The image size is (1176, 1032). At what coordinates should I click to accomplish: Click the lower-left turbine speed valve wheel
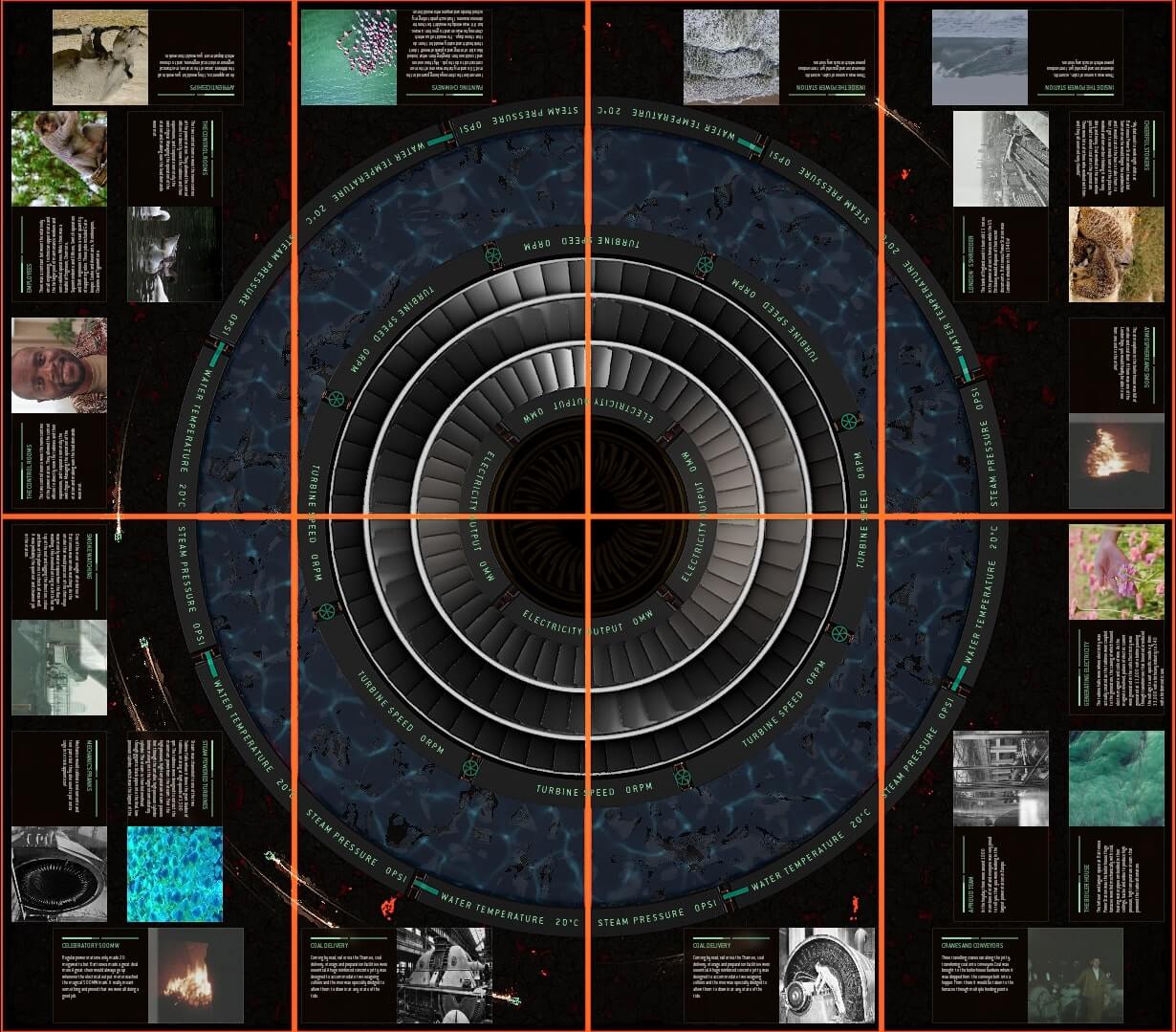tap(327, 611)
